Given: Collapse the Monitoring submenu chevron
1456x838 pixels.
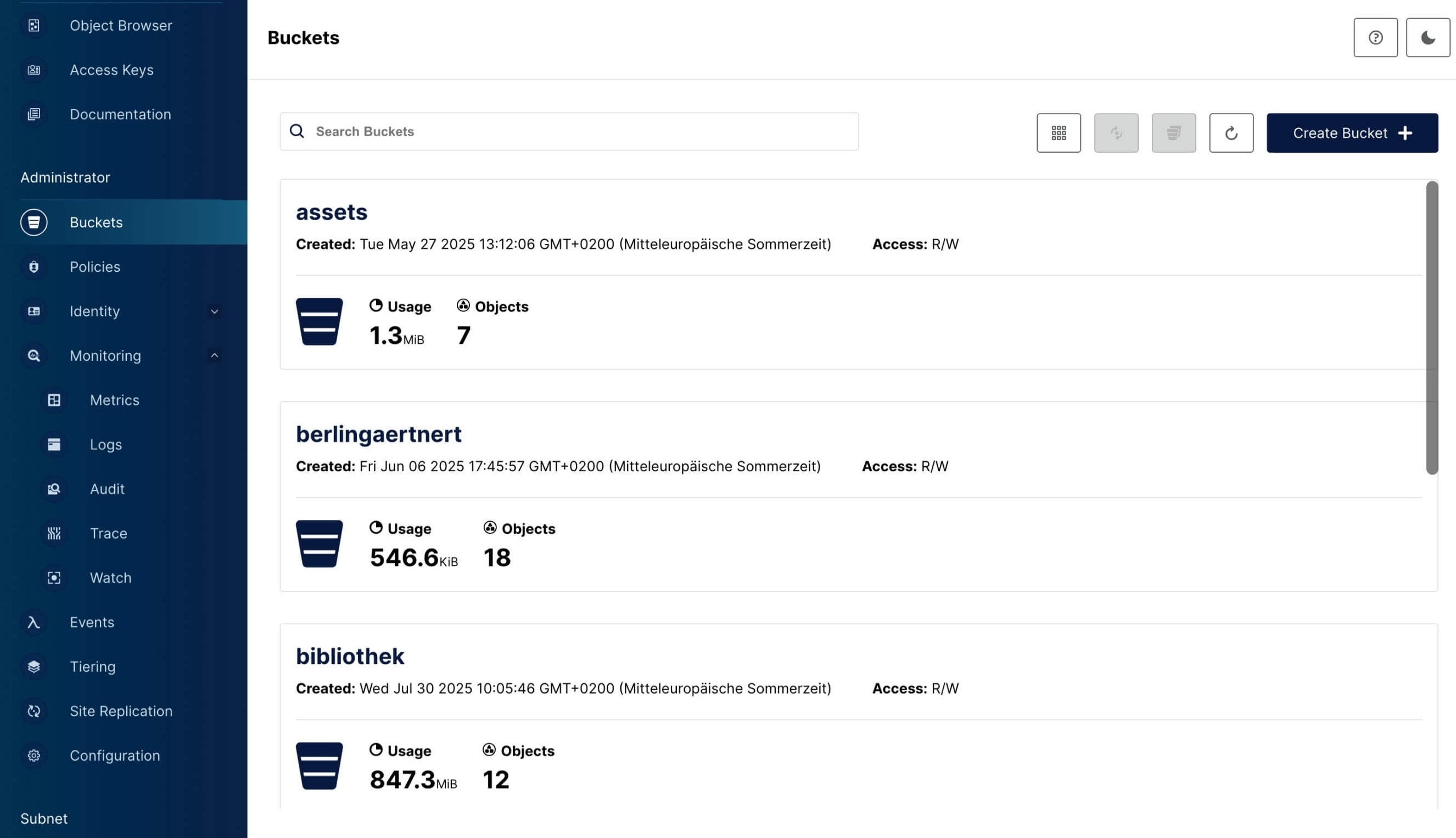Looking at the screenshot, I should coord(214,356).
